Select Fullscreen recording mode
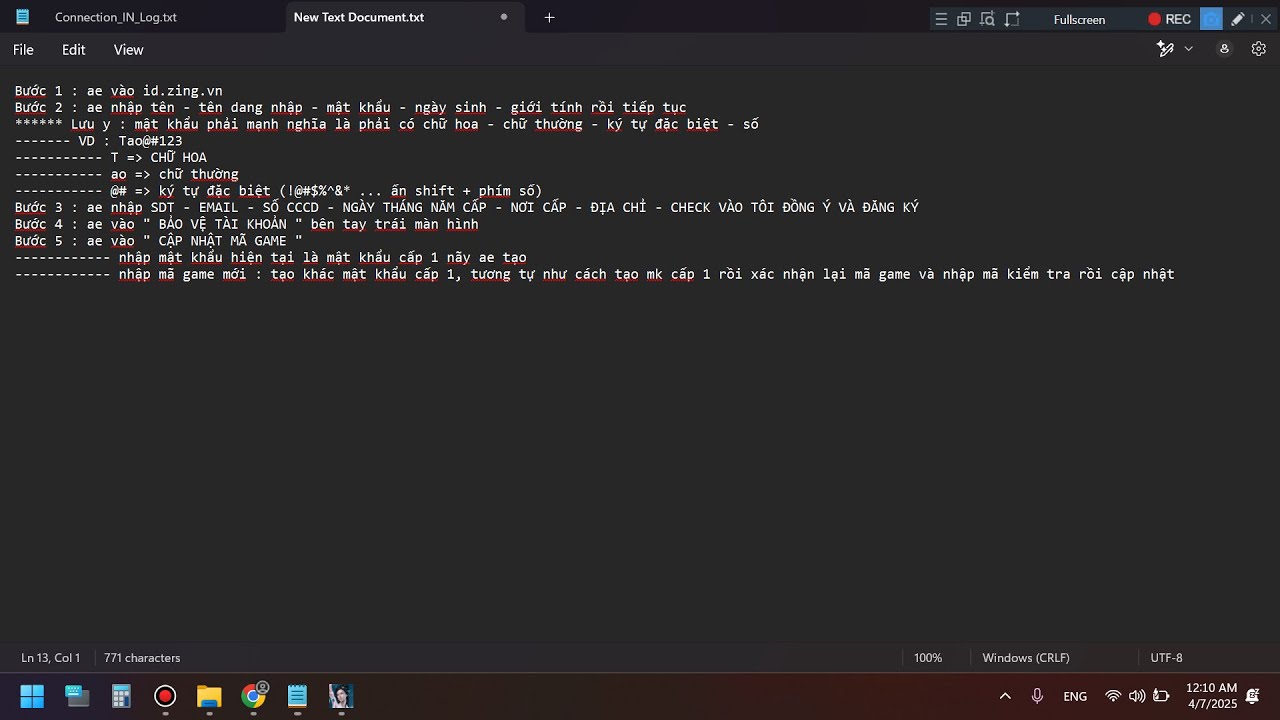Screen dimensions: 1280x720 tap(1079, 19)
